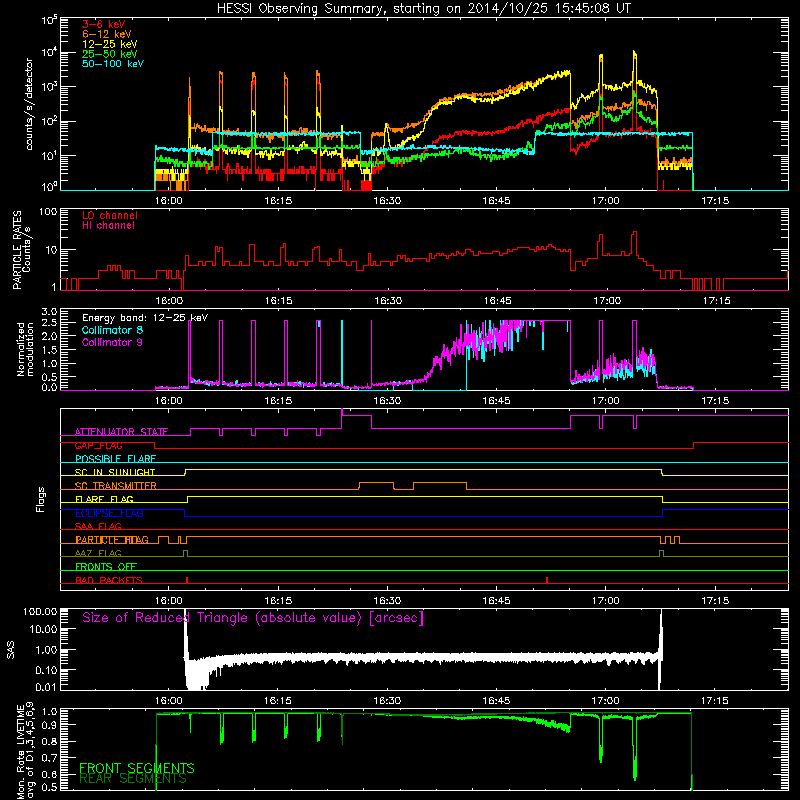Click the 17:00 tick under SAS plot

606,701
